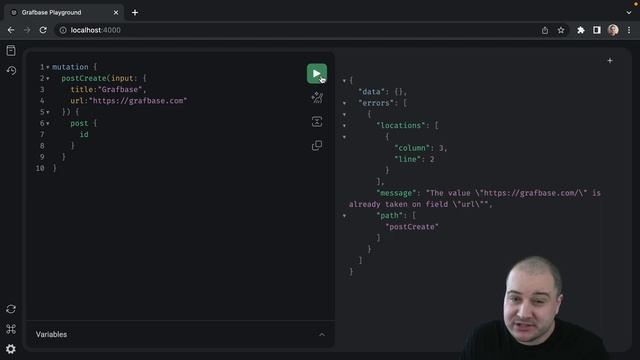This screenshot has width=640, height=360.
Task: Click the refetch schema icon
Action: click(11, 309)
